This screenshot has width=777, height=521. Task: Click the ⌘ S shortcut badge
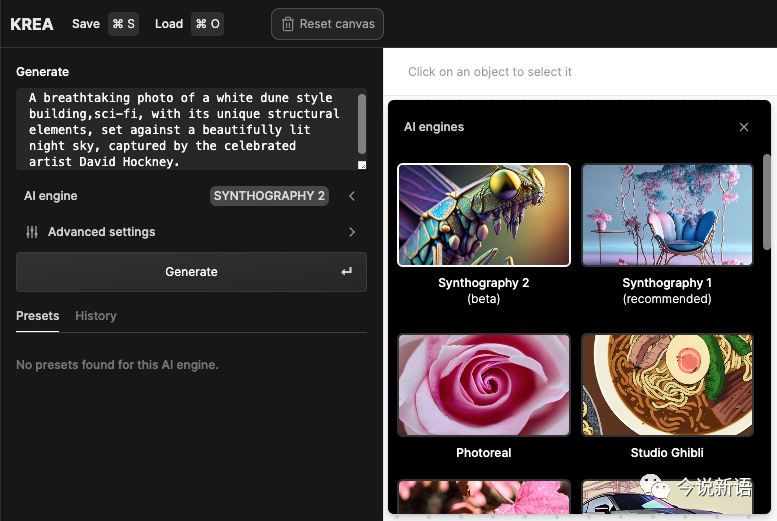(123, 24)
